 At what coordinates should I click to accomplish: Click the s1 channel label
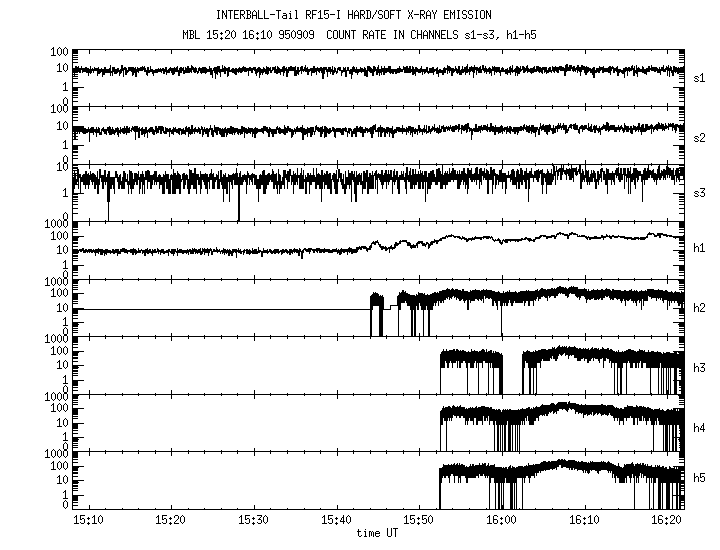(x=699, y=78)
